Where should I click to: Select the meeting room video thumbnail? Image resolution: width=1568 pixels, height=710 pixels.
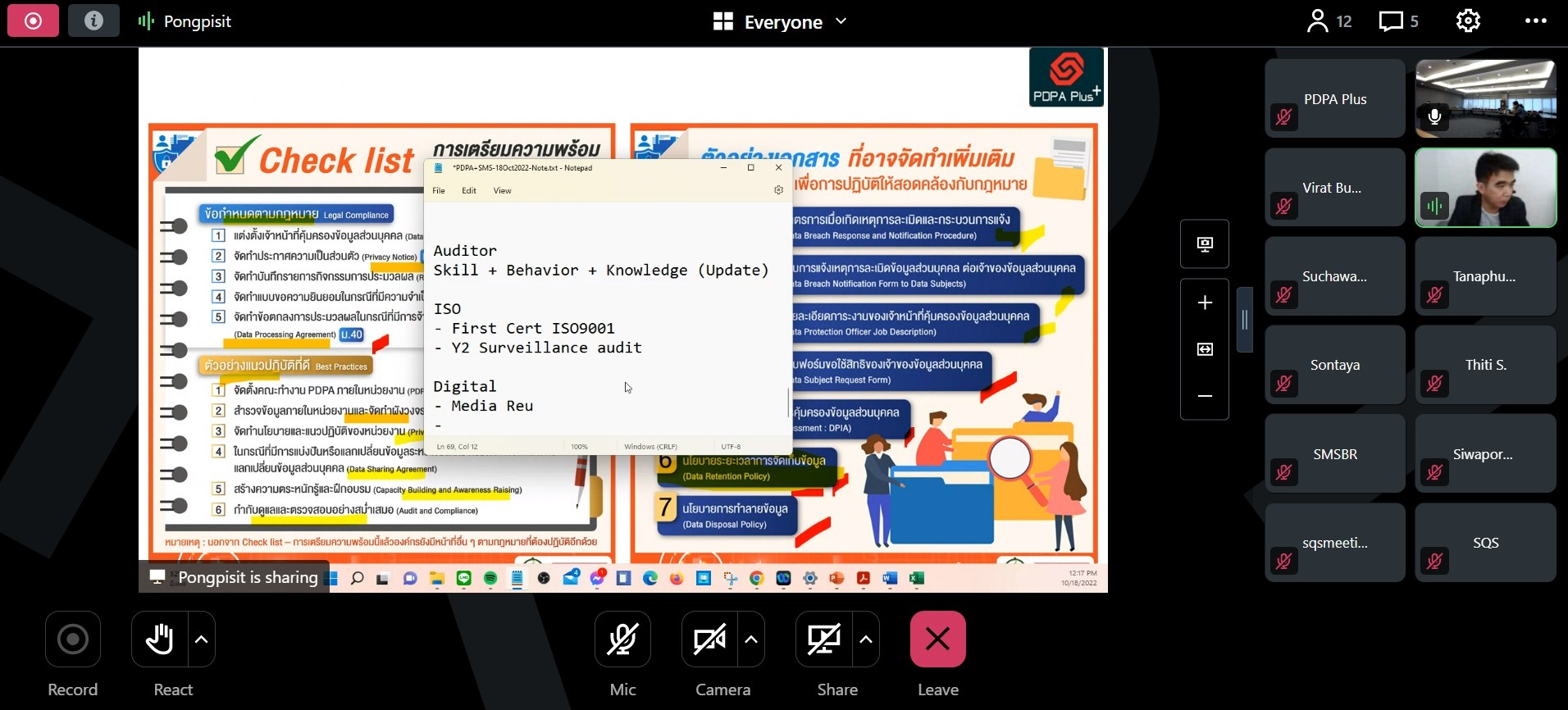1486,98
